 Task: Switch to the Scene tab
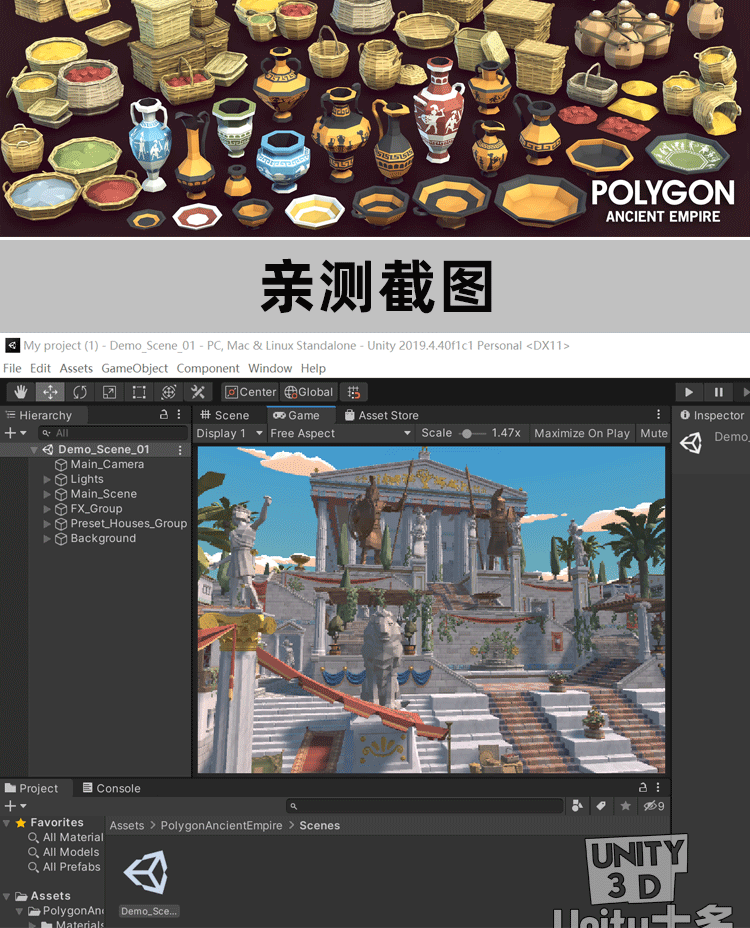click(x=225, y=415)
